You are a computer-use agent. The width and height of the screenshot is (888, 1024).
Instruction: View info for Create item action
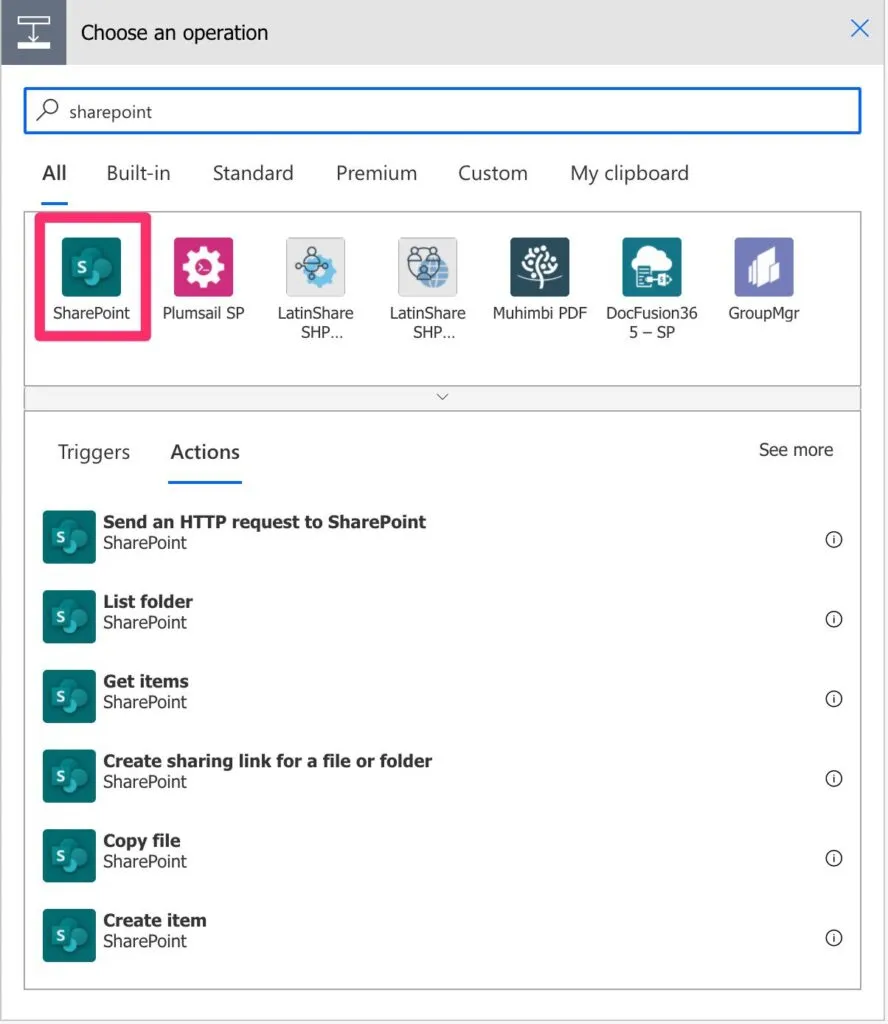833,938
